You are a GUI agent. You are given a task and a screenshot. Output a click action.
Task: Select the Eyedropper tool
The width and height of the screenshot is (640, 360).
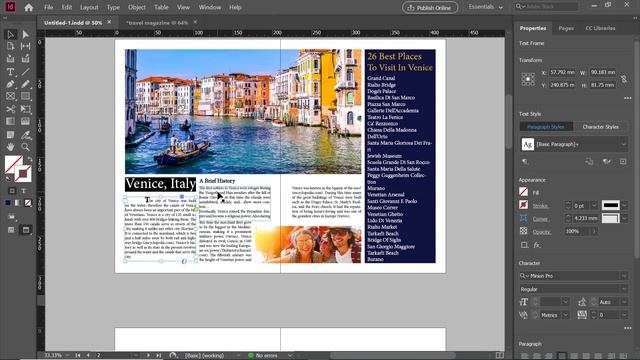click(x=25, y=134)
